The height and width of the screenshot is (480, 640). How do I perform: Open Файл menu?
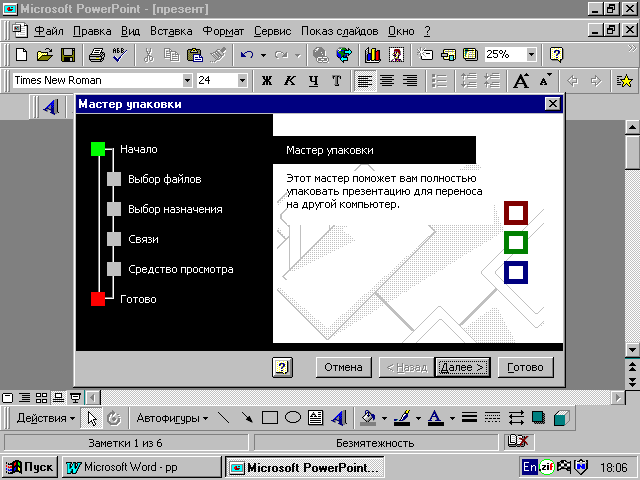(49, 31)
